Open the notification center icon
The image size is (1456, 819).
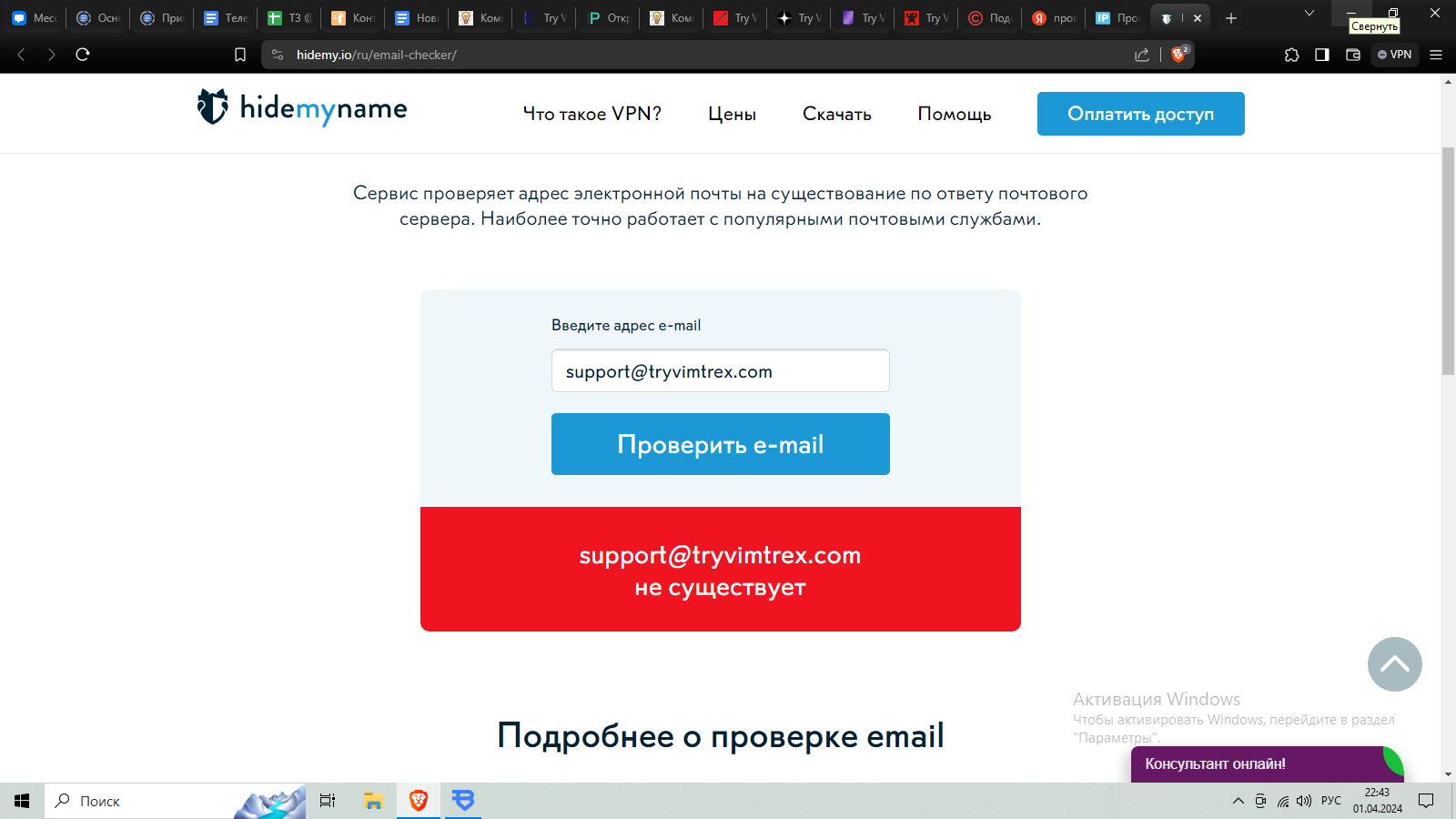point(1426,801)
